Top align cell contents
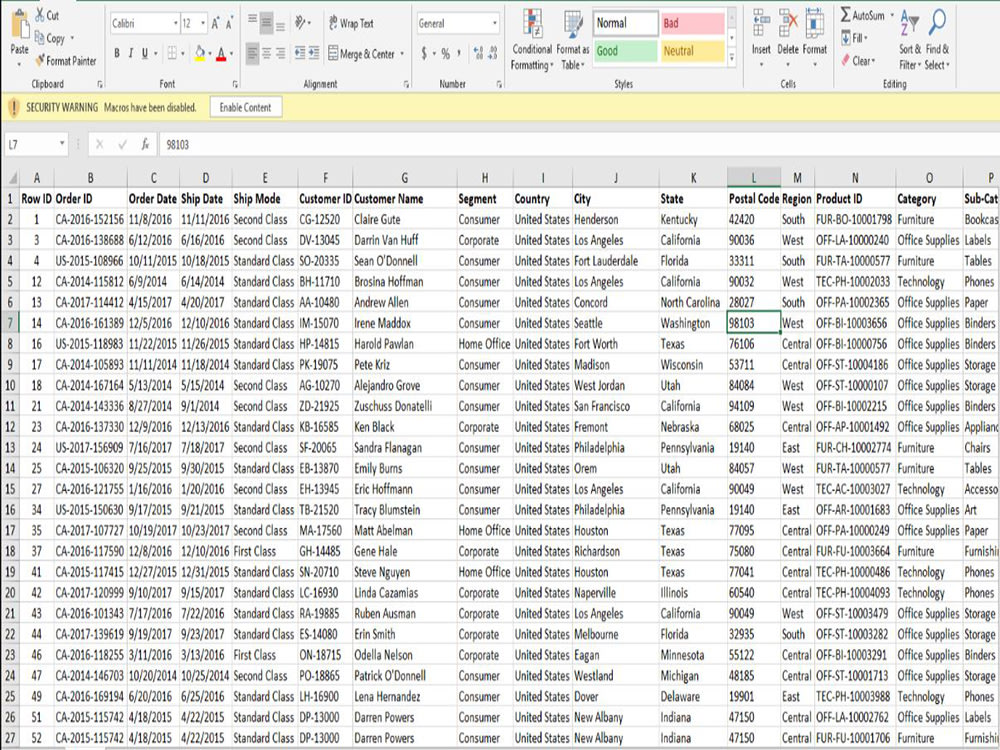Viewport: 1000px width, 750px height. pyautogui.click(x=253, y=20)
